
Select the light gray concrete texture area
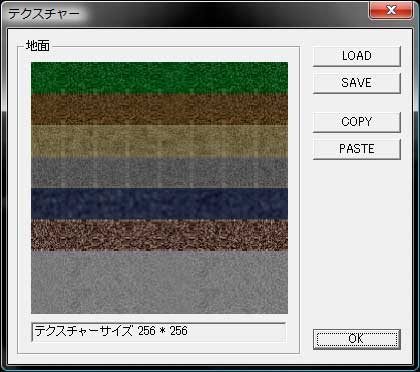click(x=159, y=282)
